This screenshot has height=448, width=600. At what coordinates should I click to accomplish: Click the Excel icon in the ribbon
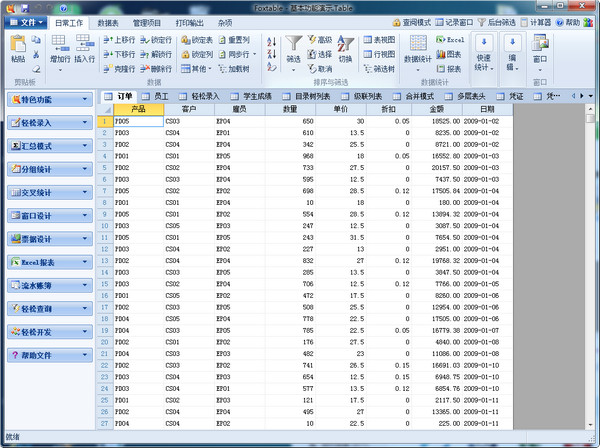click(x=441, y=39)
